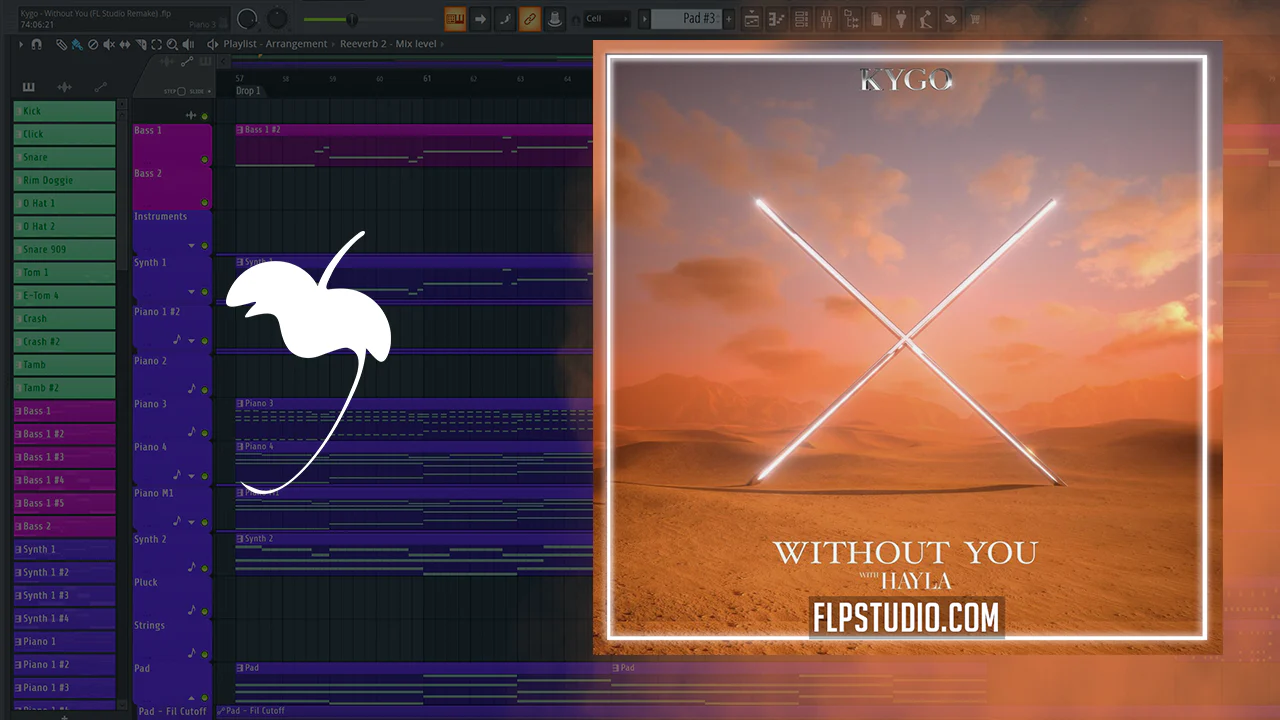Screen dimensions: 1280x720
Task: Mute the Bass 1 track
Action: [x=205, y=160]
